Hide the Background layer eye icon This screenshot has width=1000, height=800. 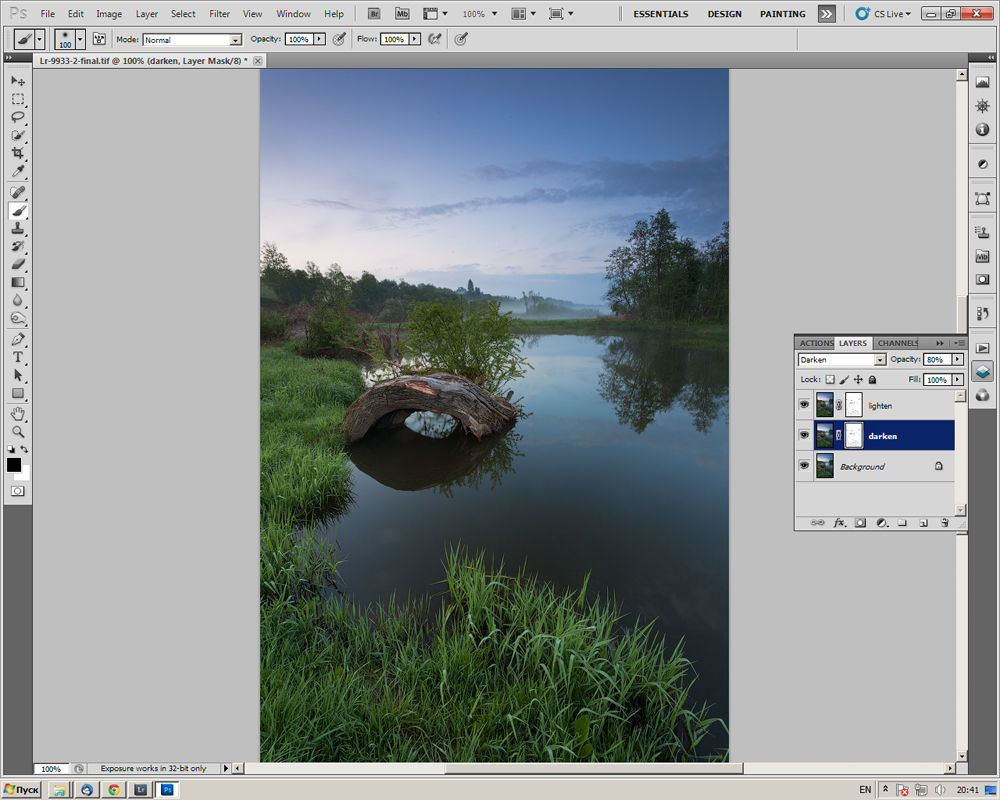click(x=804, y=466)
